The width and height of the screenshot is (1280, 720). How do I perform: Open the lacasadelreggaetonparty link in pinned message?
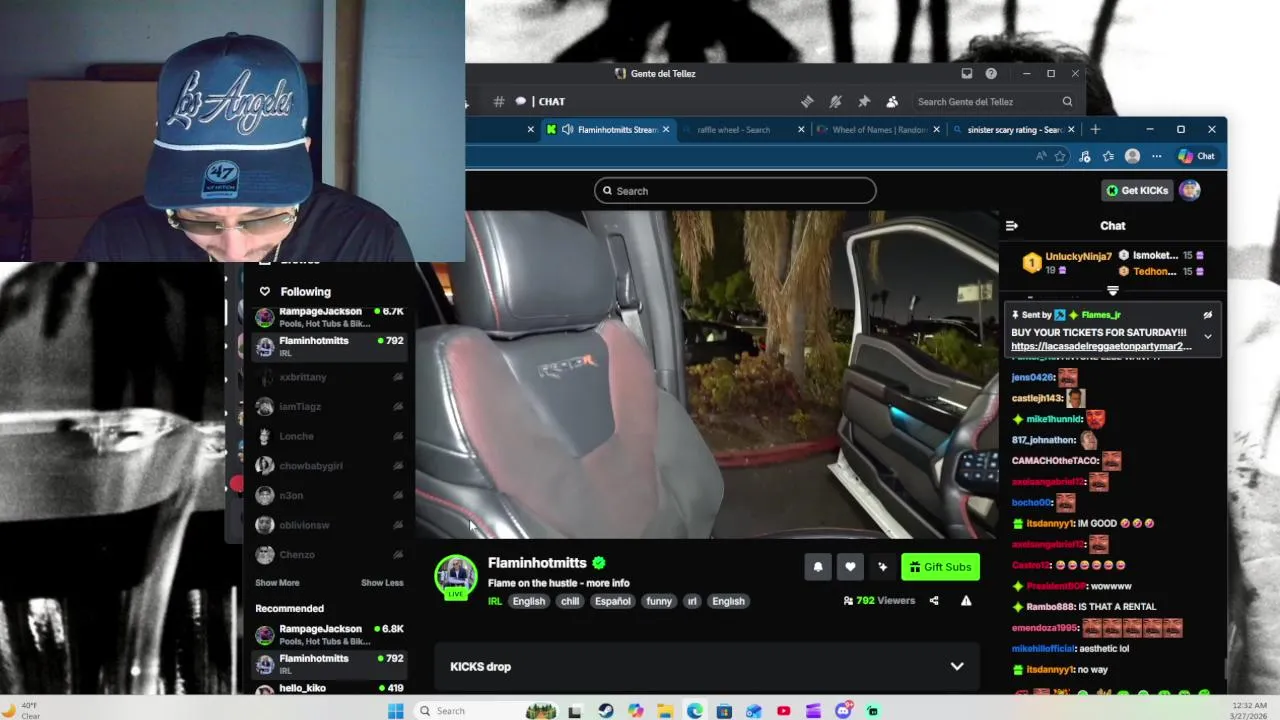pyautogui.click(x=1101, y=347)
